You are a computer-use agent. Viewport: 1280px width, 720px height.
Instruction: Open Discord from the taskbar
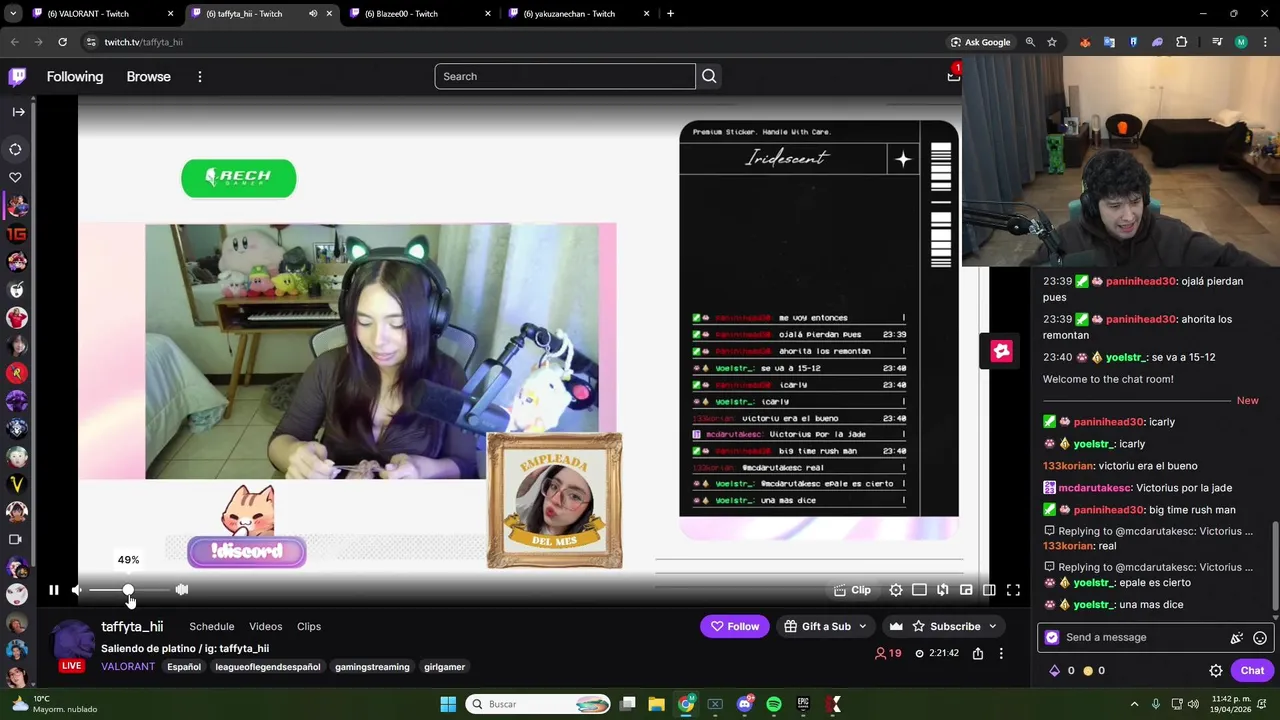point(744,704)
